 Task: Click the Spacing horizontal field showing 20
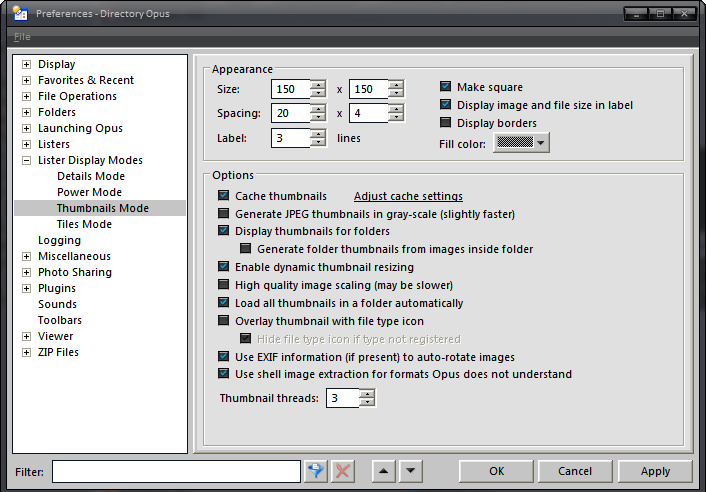(x=290, y=113)
